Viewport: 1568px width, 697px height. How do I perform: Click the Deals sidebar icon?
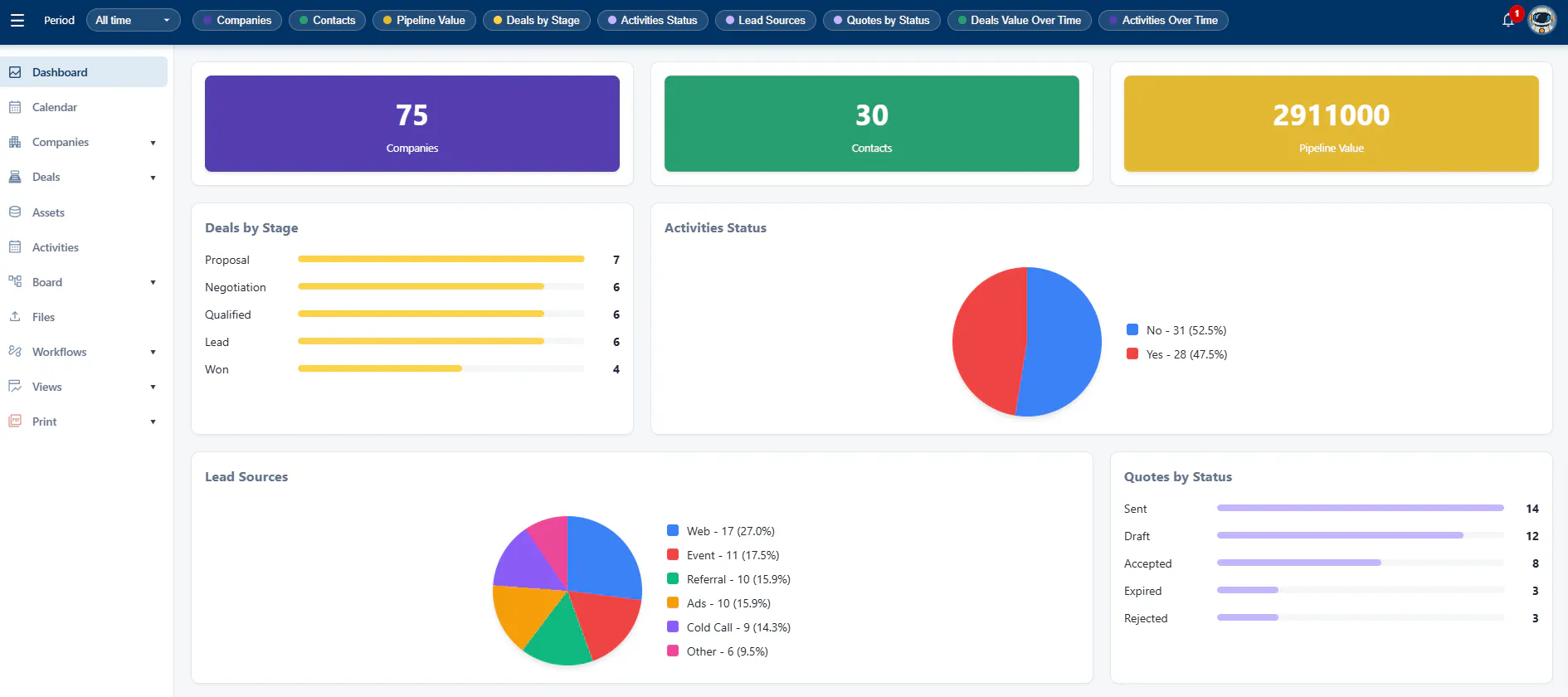point(15,177)
